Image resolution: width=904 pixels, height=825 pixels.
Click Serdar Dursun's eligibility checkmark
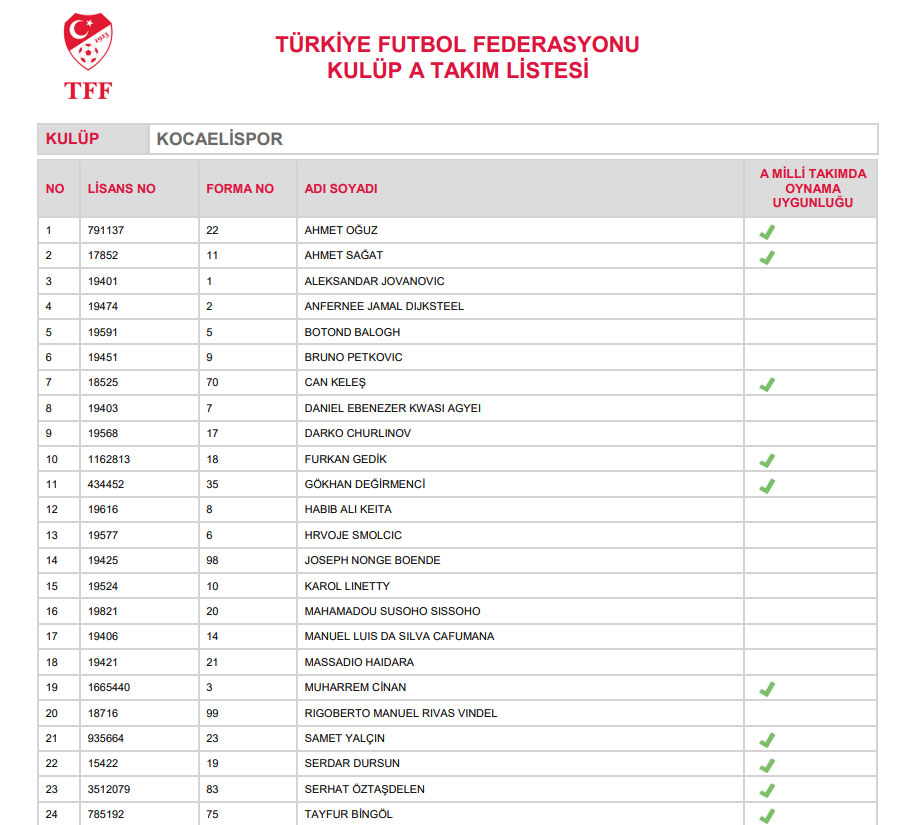pos(767,765)
